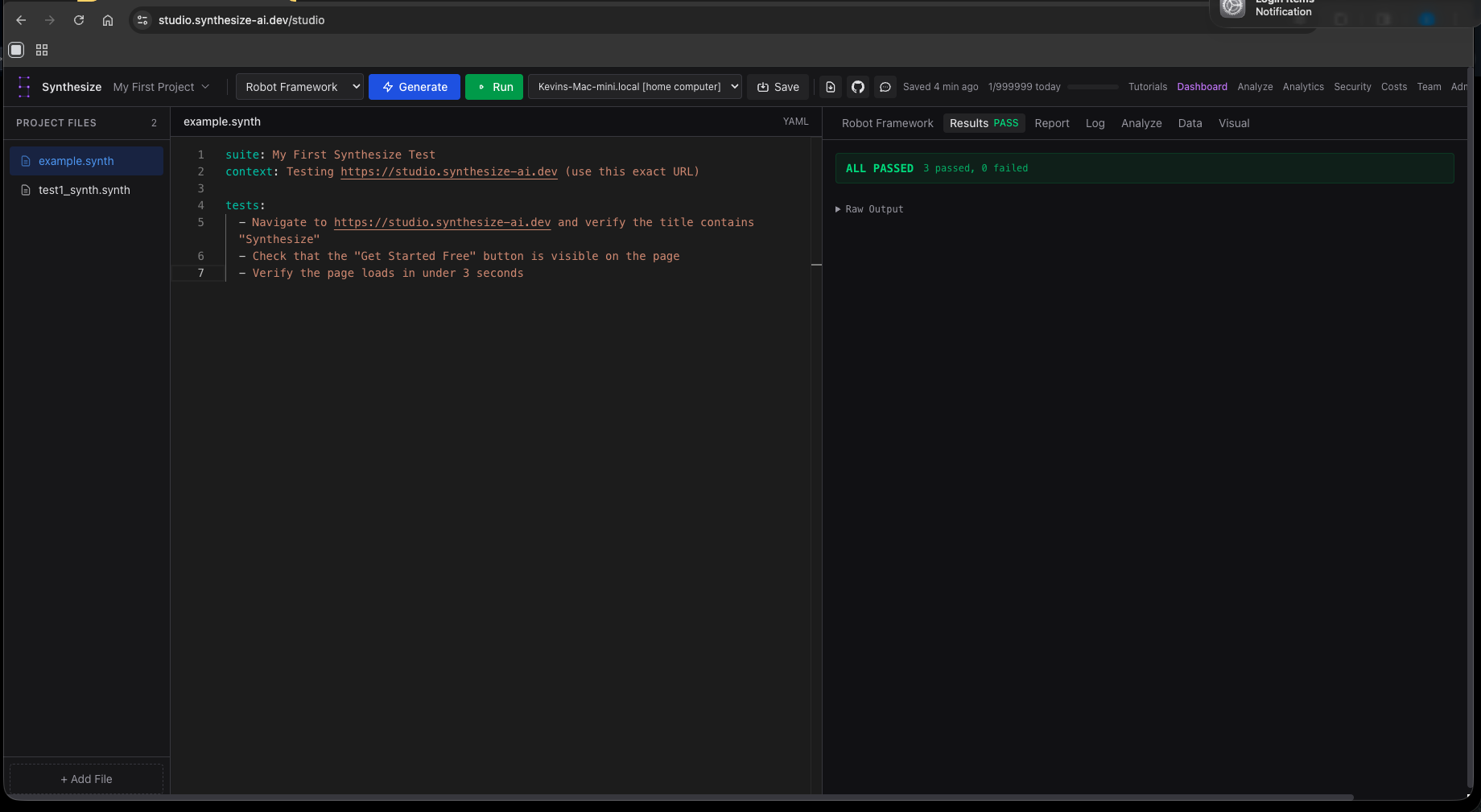Select the test1_synth.synth file
The height and width of the screenshot is (812, 1481).
(84, 189)
